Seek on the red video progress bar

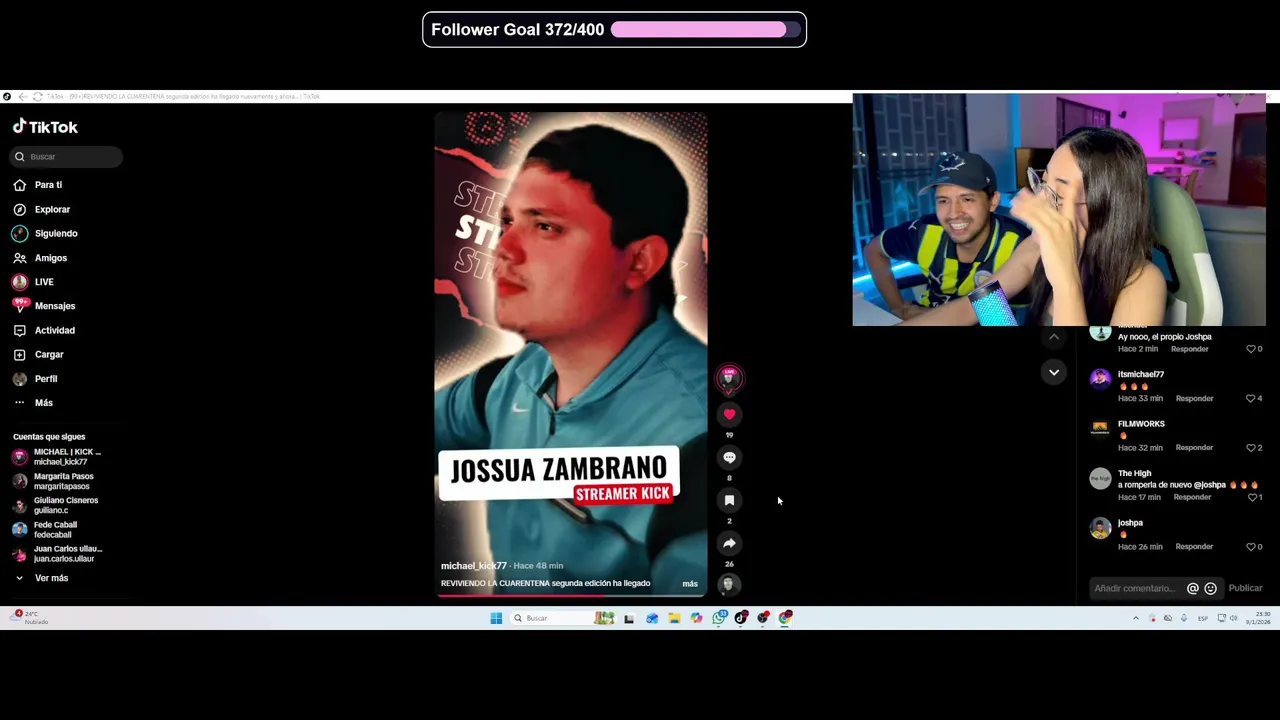pyautogui.click(x=571, y=595)
